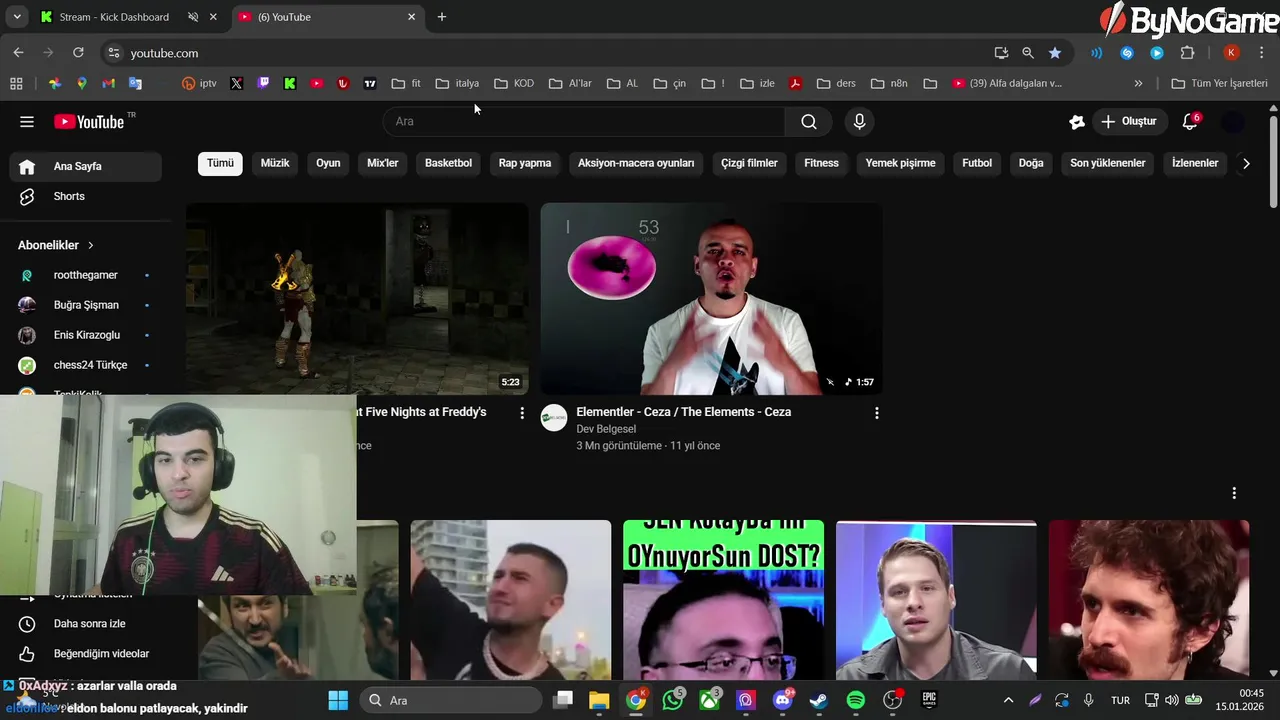Viewport: 1280px width, 720px height.
Task: Show more category chips with right arrow
Action: tap(1246, 163)
